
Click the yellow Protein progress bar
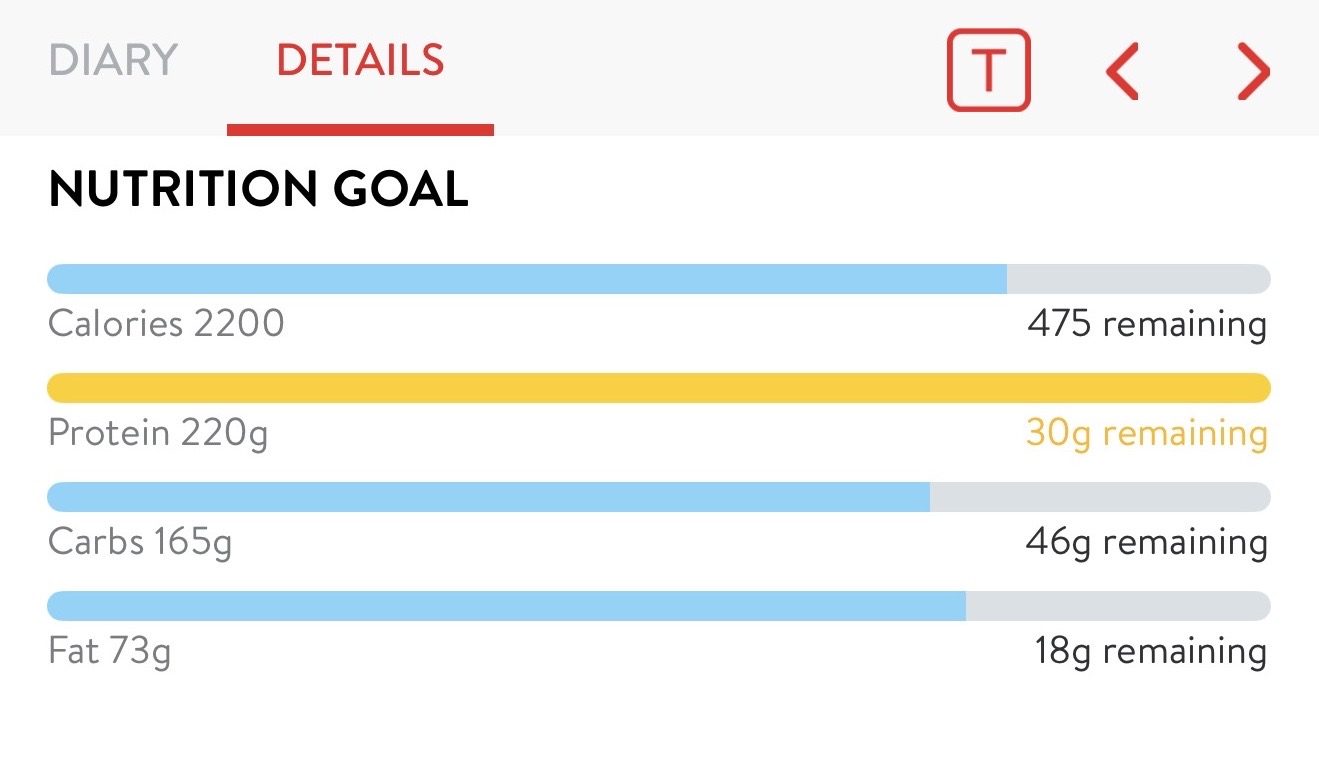point(658,387)
